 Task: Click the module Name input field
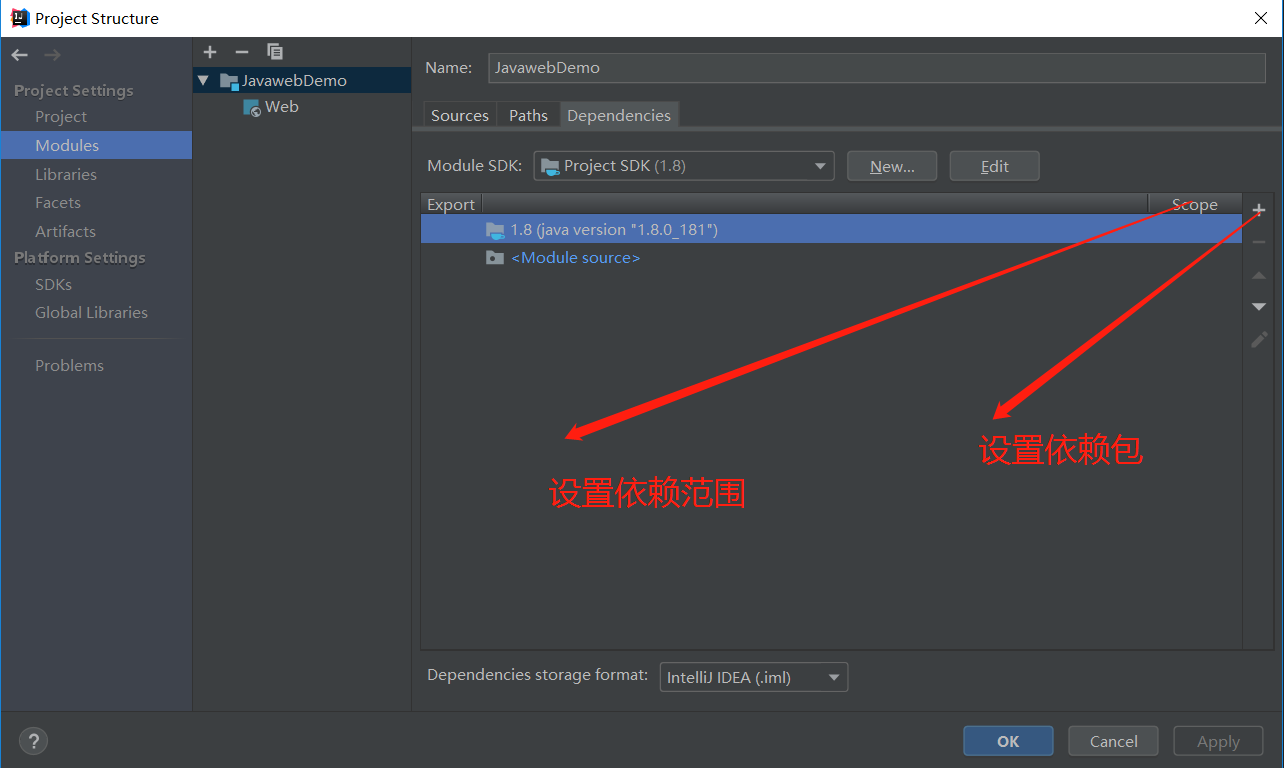click(877, 68)
